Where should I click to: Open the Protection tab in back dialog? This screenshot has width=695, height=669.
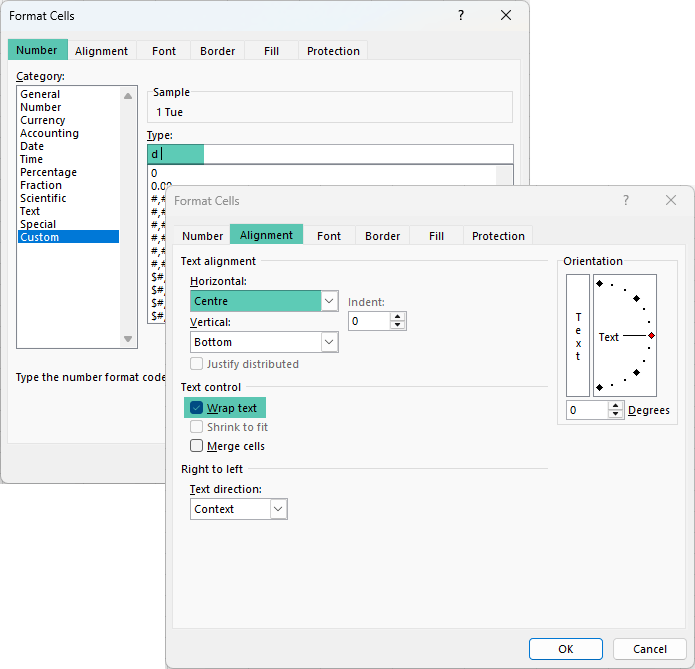[333, 51]
